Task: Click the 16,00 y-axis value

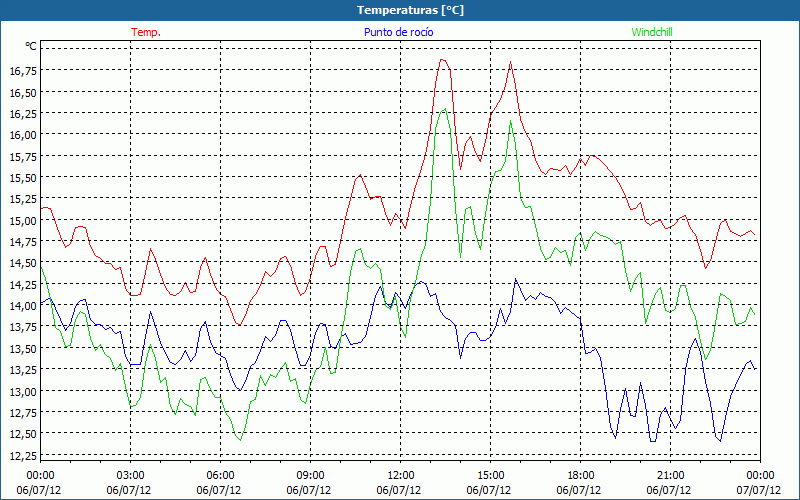Action: coord(23,135)
